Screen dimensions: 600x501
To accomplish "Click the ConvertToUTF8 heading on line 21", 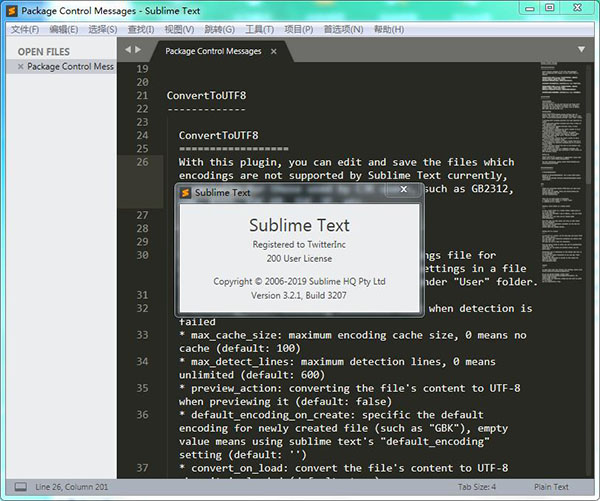I will (206, 95).
